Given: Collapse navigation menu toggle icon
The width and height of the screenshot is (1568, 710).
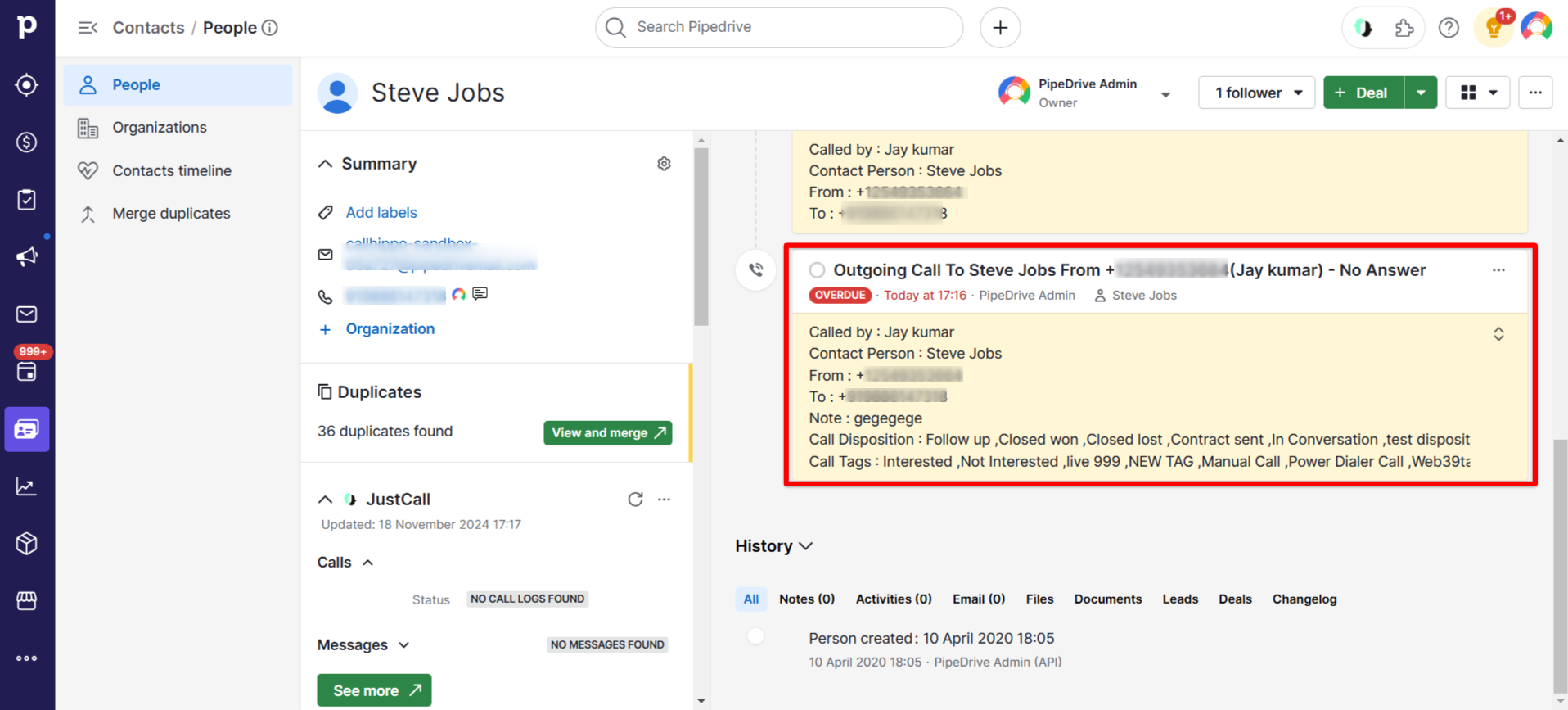Looking at the screenshot, I should (88, 28).
